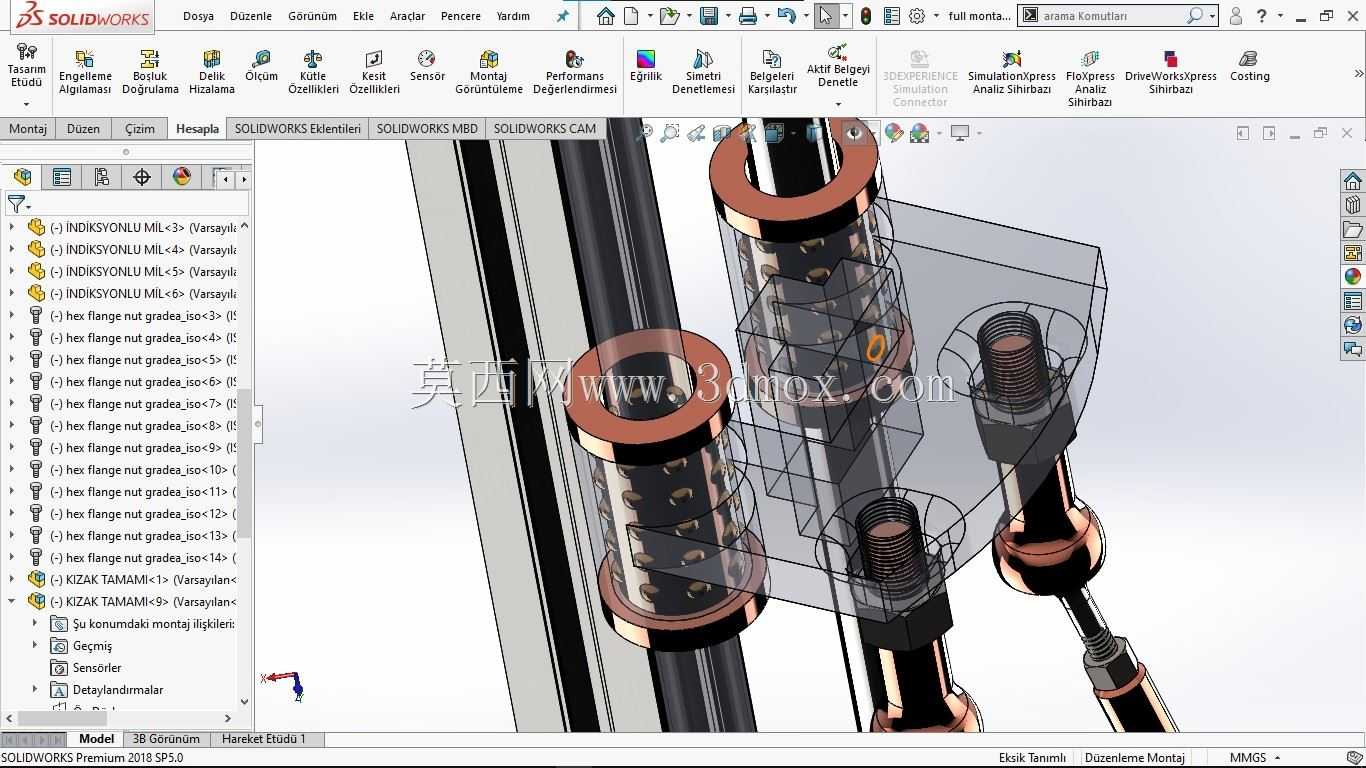
Task: Open the Dosya menu
Action: 198,16
